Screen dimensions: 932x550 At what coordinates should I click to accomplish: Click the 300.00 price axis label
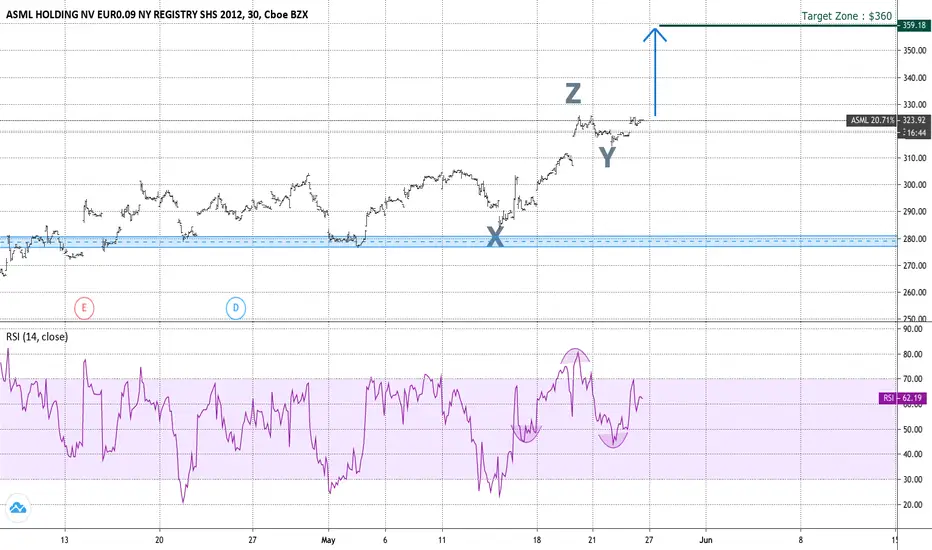914,185
